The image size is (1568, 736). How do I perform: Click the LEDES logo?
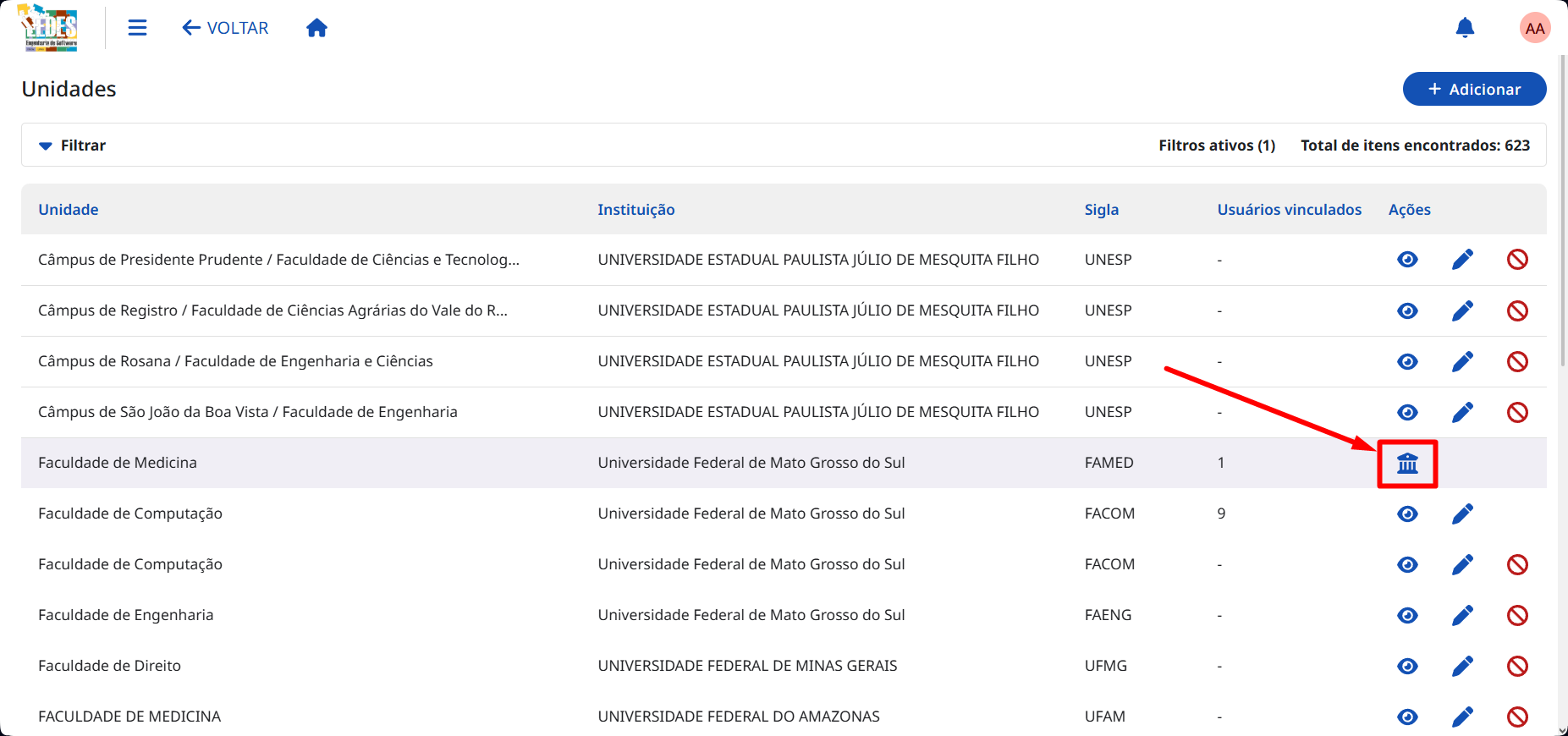click(48, 28)
